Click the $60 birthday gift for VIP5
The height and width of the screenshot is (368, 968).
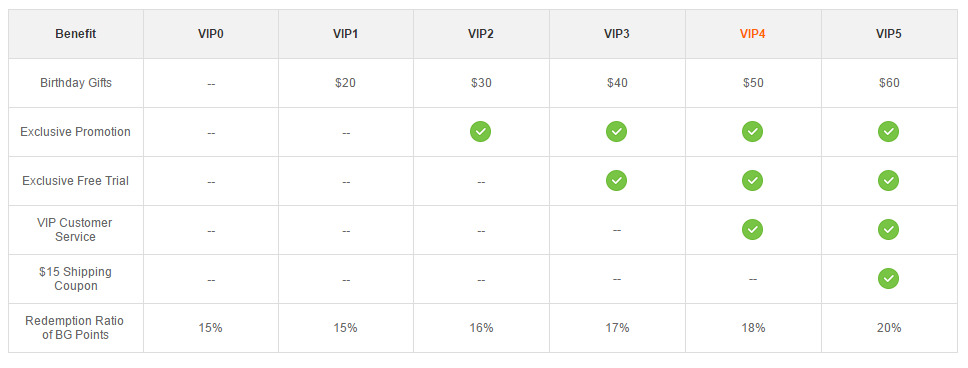[x=889, y=83]
